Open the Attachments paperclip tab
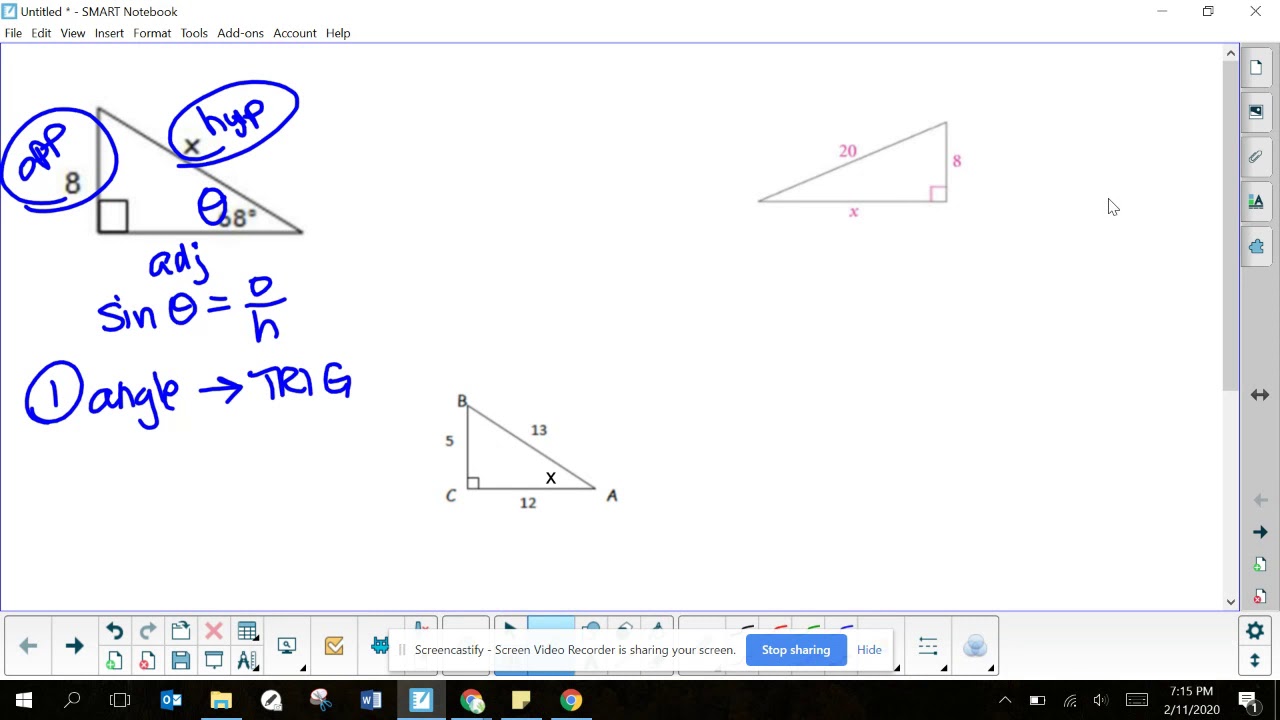The image size is (1280, 720). 1256,157
